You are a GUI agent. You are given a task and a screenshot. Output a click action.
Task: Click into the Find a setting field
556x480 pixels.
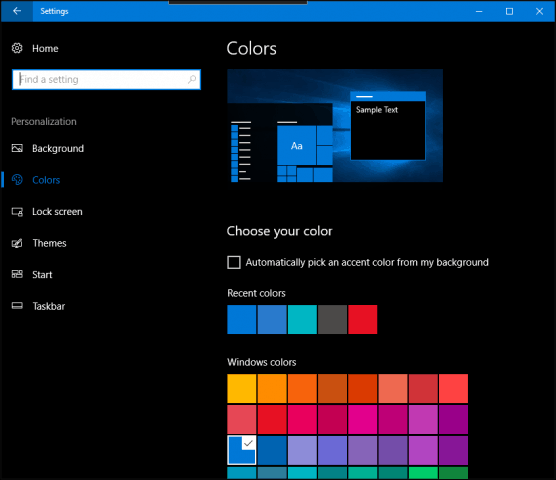[x=106, y=79]
